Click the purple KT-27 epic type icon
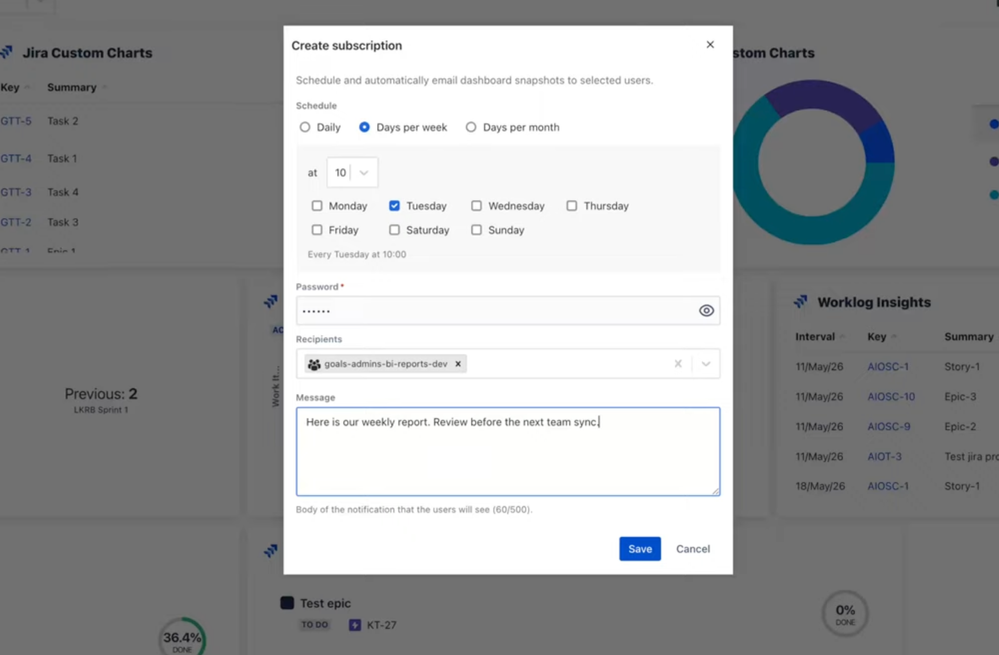999x655 pixels. pos(355,625)
